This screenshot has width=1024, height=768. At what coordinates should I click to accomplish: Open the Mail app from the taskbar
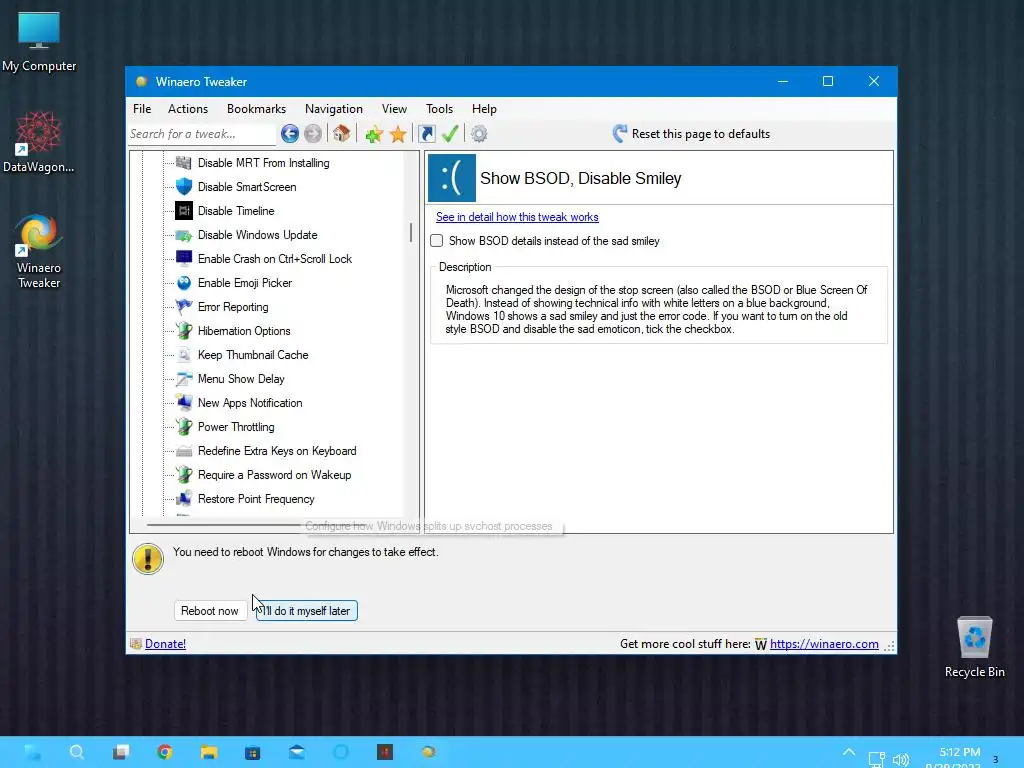(296, 752)
